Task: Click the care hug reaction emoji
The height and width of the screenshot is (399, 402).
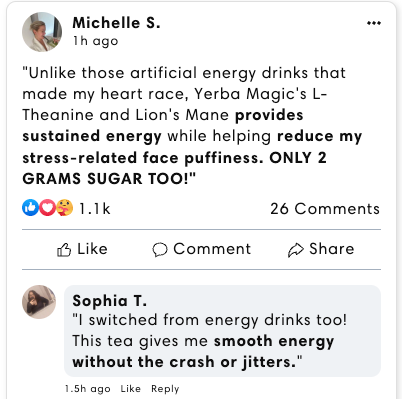Action: 65,207
